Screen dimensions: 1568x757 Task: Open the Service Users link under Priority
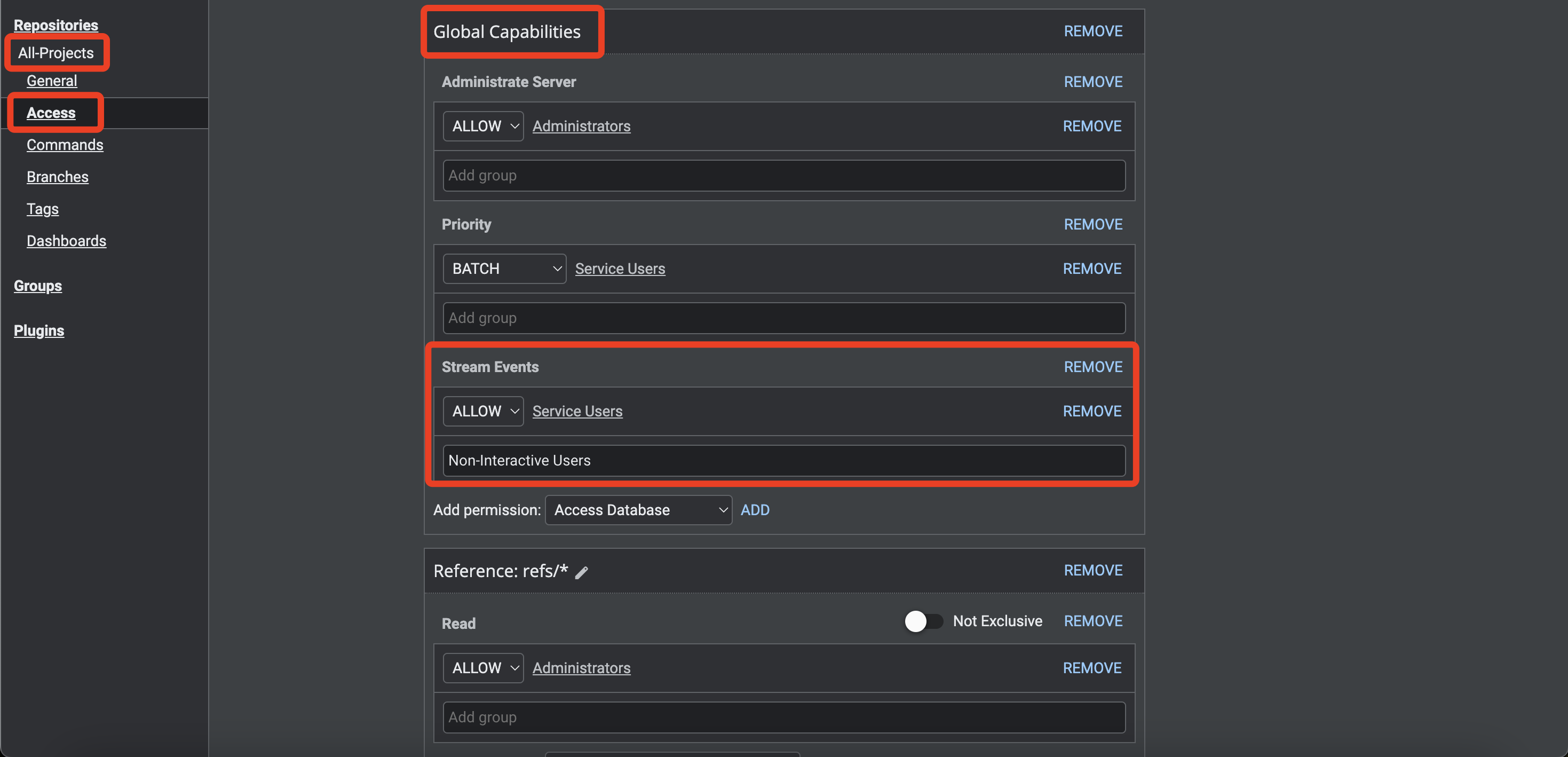point(620,269)
